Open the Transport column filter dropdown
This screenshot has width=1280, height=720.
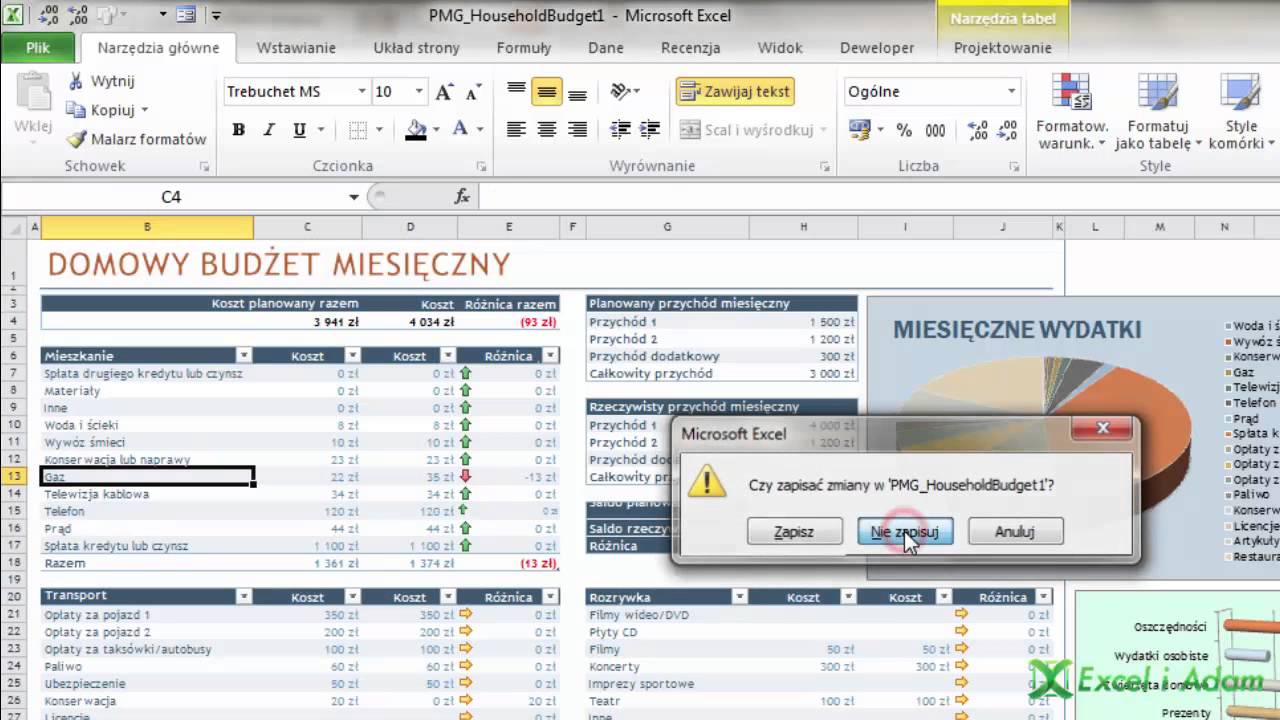coord(244,596)
